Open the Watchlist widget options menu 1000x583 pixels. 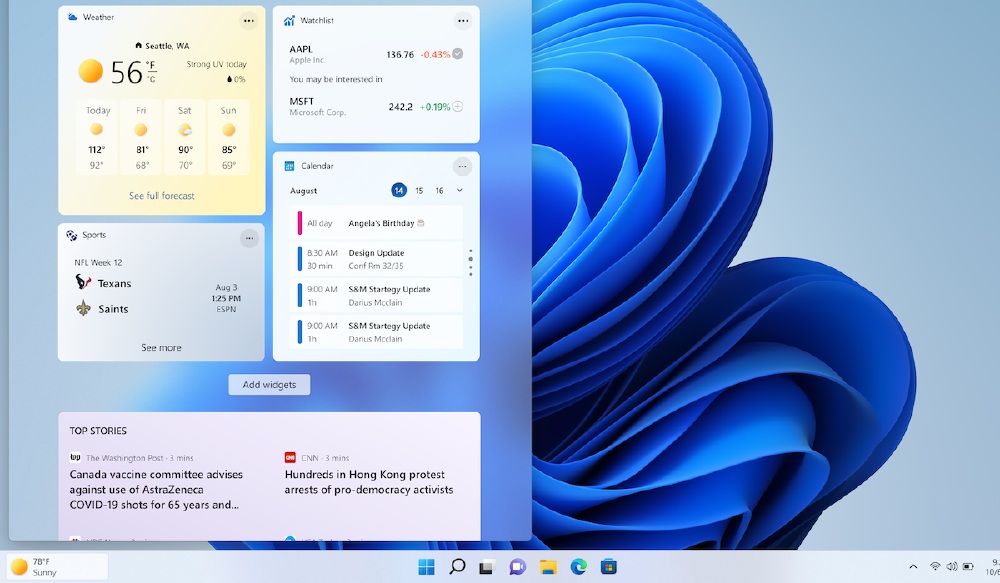coord(463,20)
